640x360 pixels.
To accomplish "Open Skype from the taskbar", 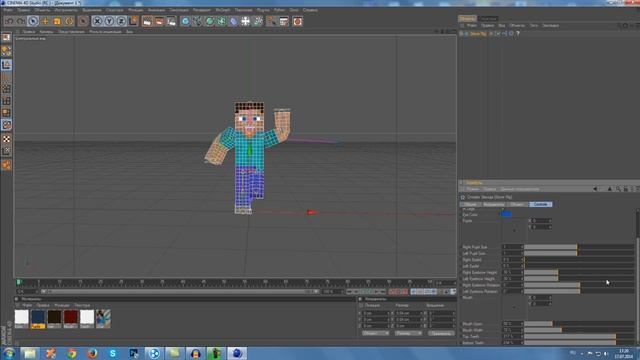I will click(x=113, y=353).
